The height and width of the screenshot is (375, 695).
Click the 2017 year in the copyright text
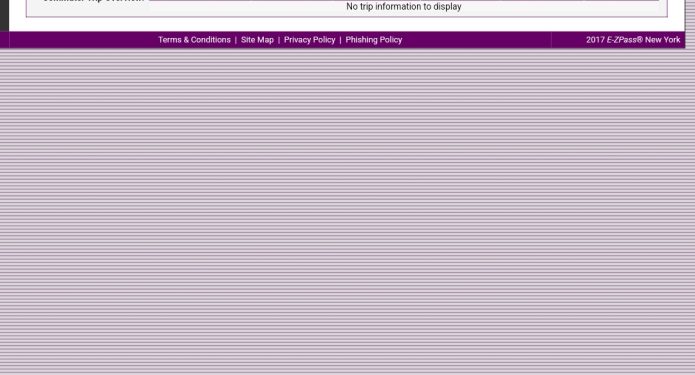[595, 40]
